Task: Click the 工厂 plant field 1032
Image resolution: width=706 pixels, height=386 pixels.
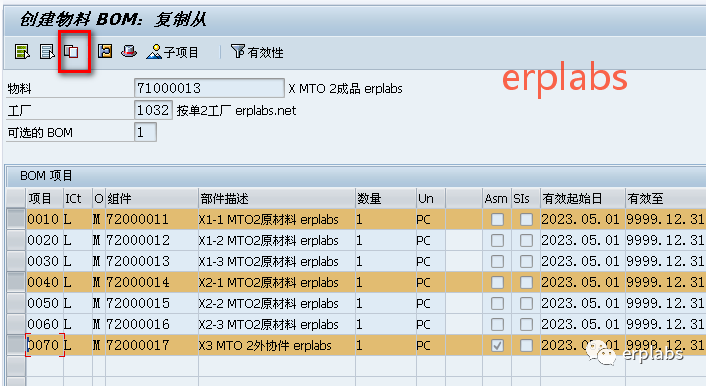Action: click(153, 110)
